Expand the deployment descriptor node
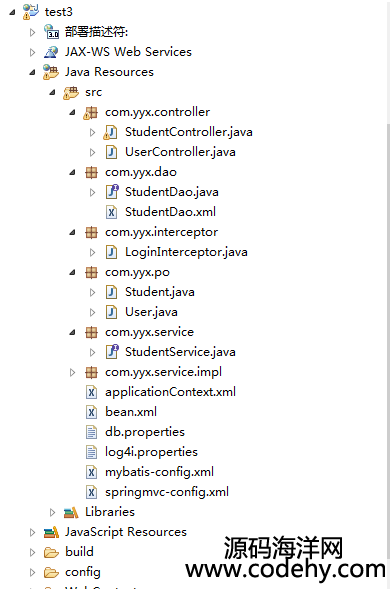The image size is (390, 589). pyautogui.click(x=32, y=32)
